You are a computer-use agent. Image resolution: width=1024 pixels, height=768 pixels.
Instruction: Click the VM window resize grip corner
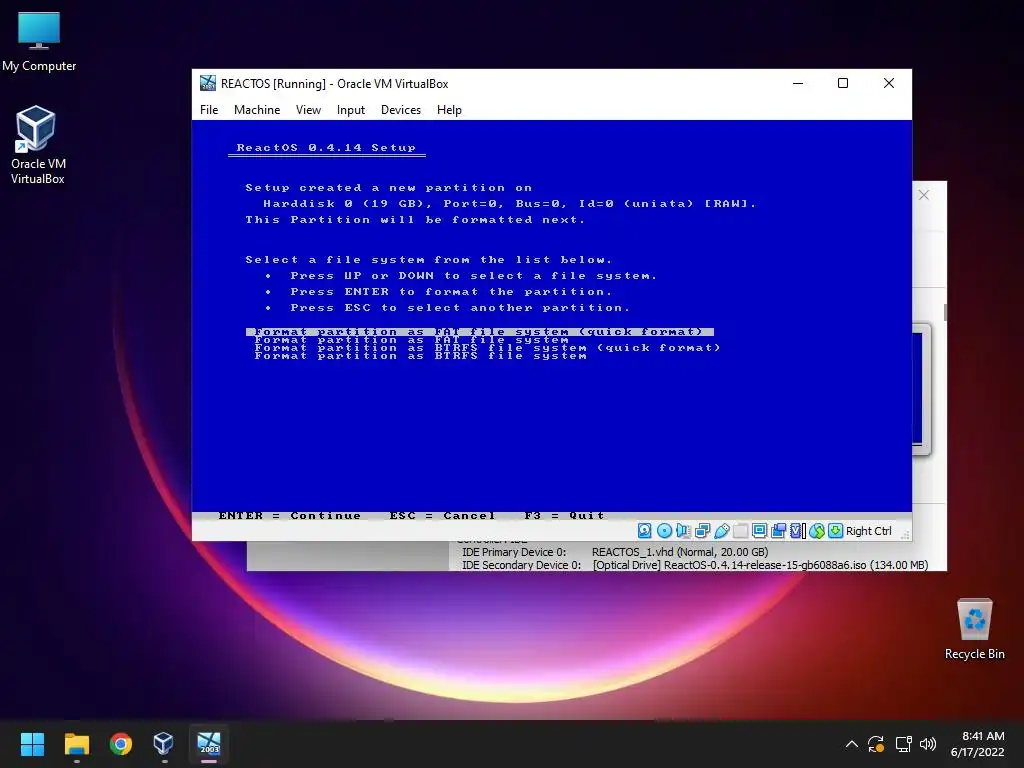pos(905,534)
